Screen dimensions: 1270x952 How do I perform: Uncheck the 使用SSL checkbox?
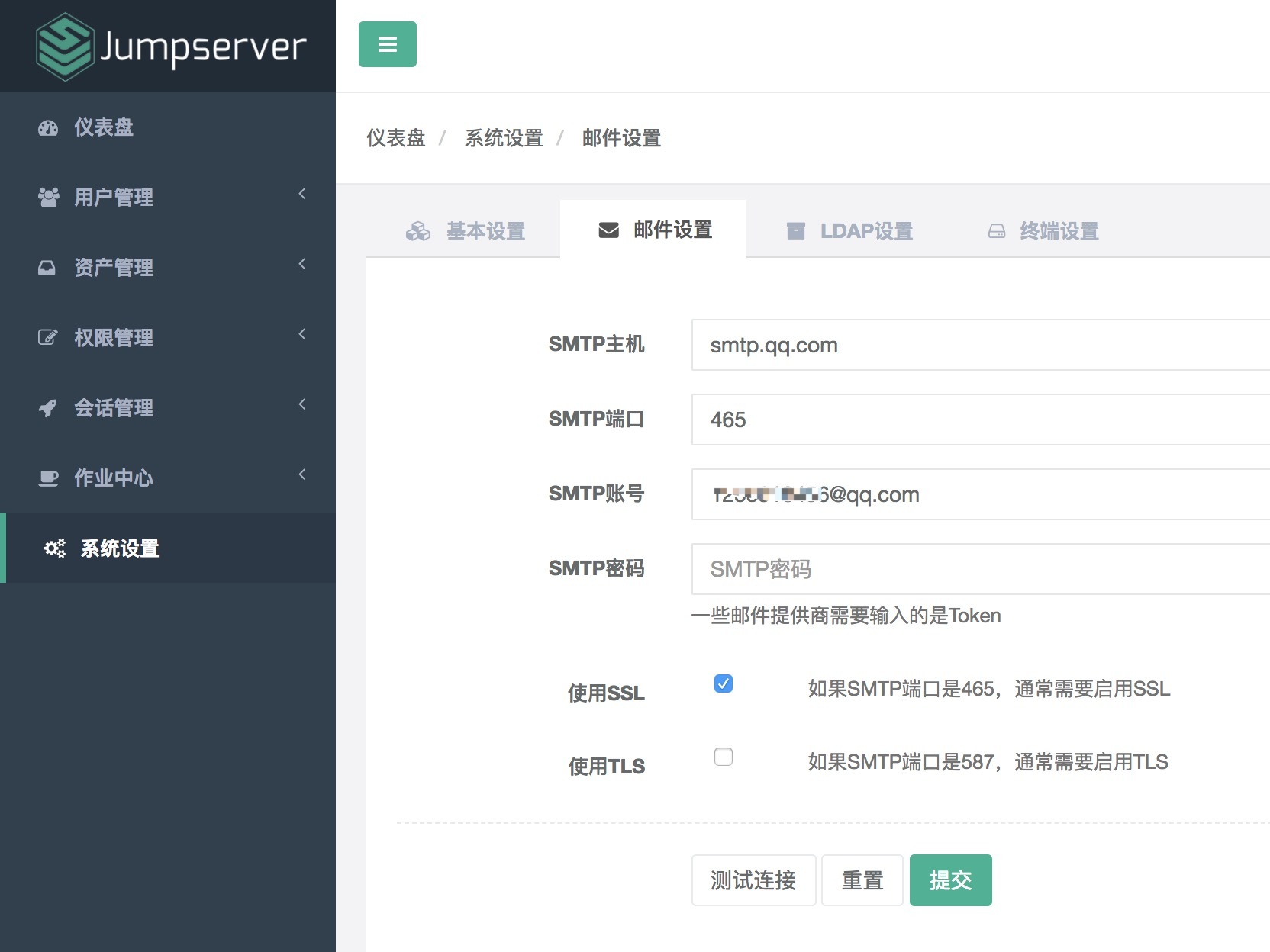[x=724, y=683]
